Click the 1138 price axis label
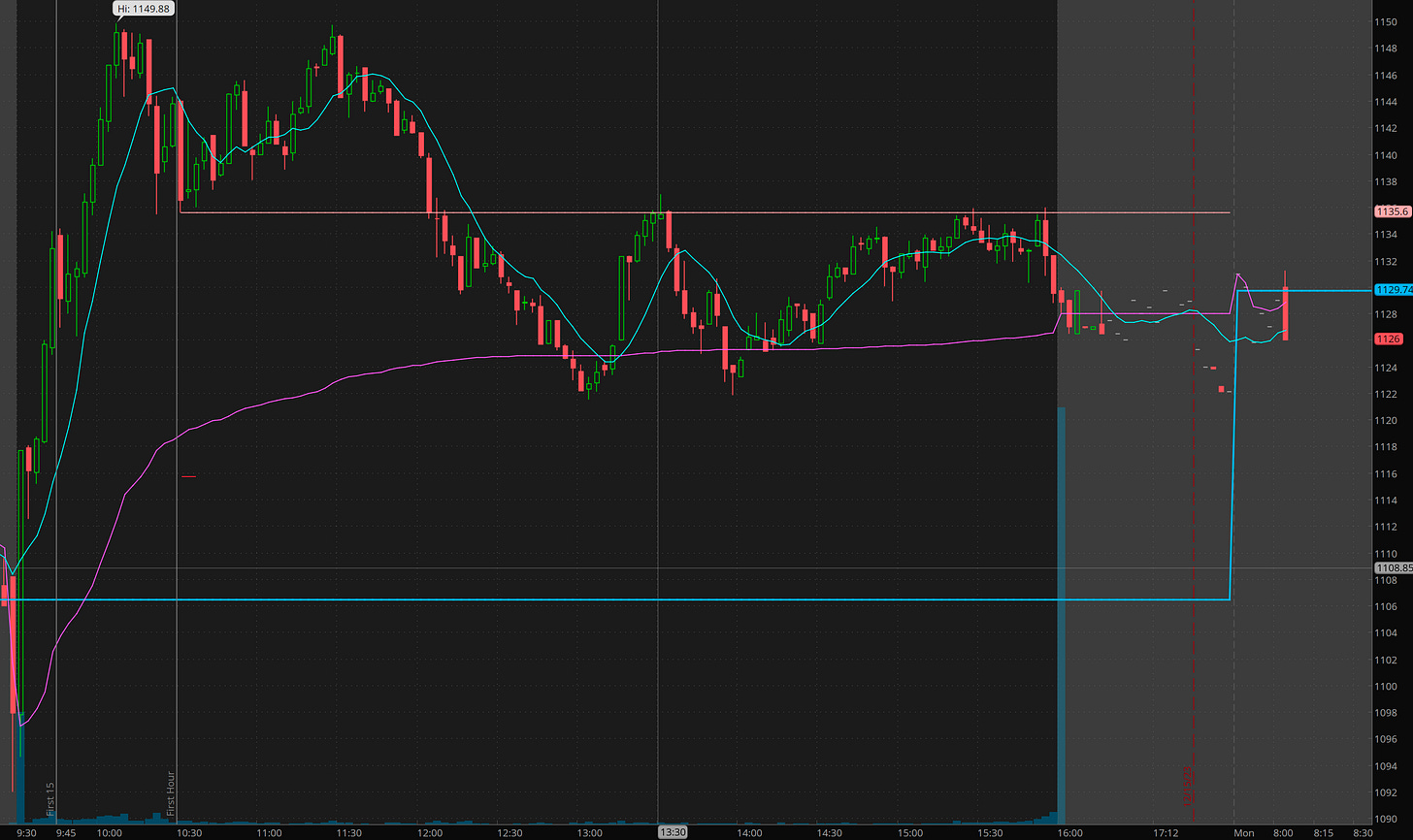Viewport: 1413px width, 840px height. (1385, 181)
